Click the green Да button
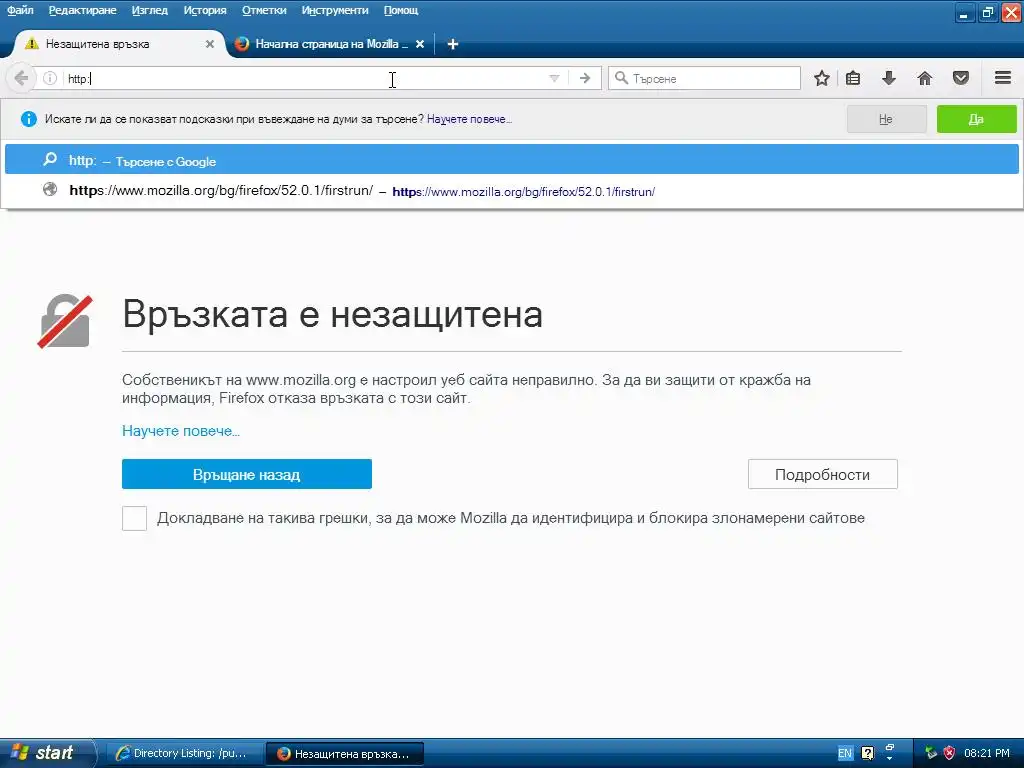The image size is (1024, 768). click(x=976, y=119)
